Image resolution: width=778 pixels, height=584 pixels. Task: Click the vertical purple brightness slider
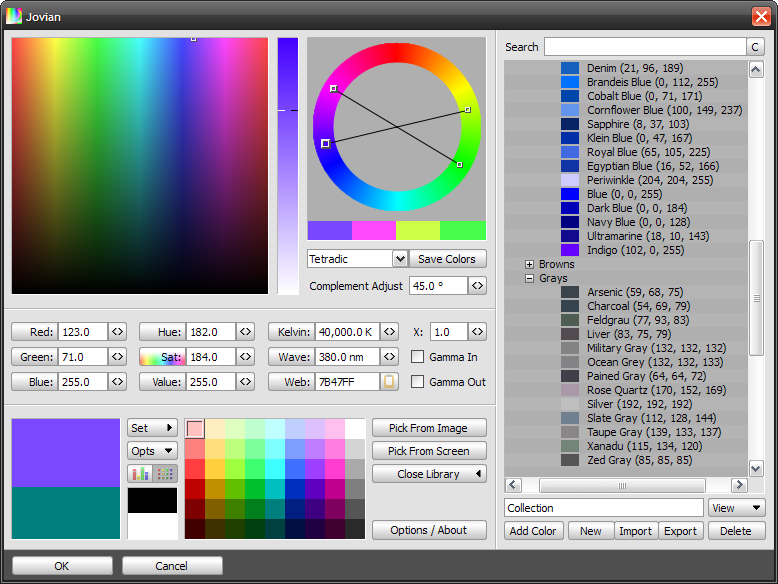(288, 166)
